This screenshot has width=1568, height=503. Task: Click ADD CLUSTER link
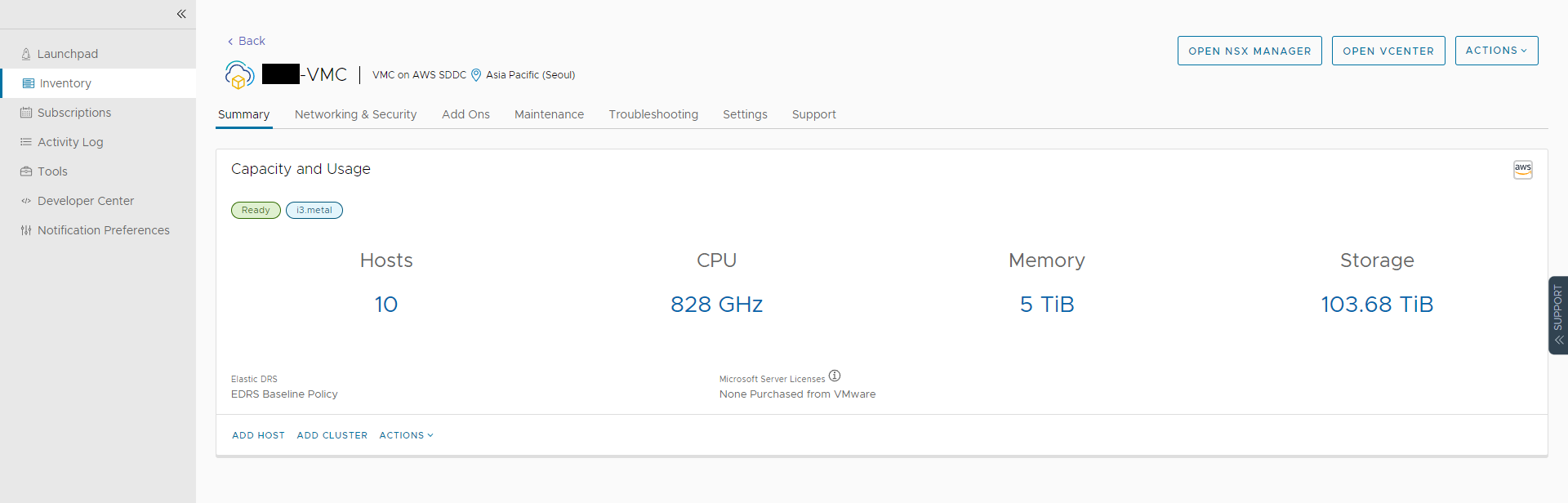[x=332, y=435]
